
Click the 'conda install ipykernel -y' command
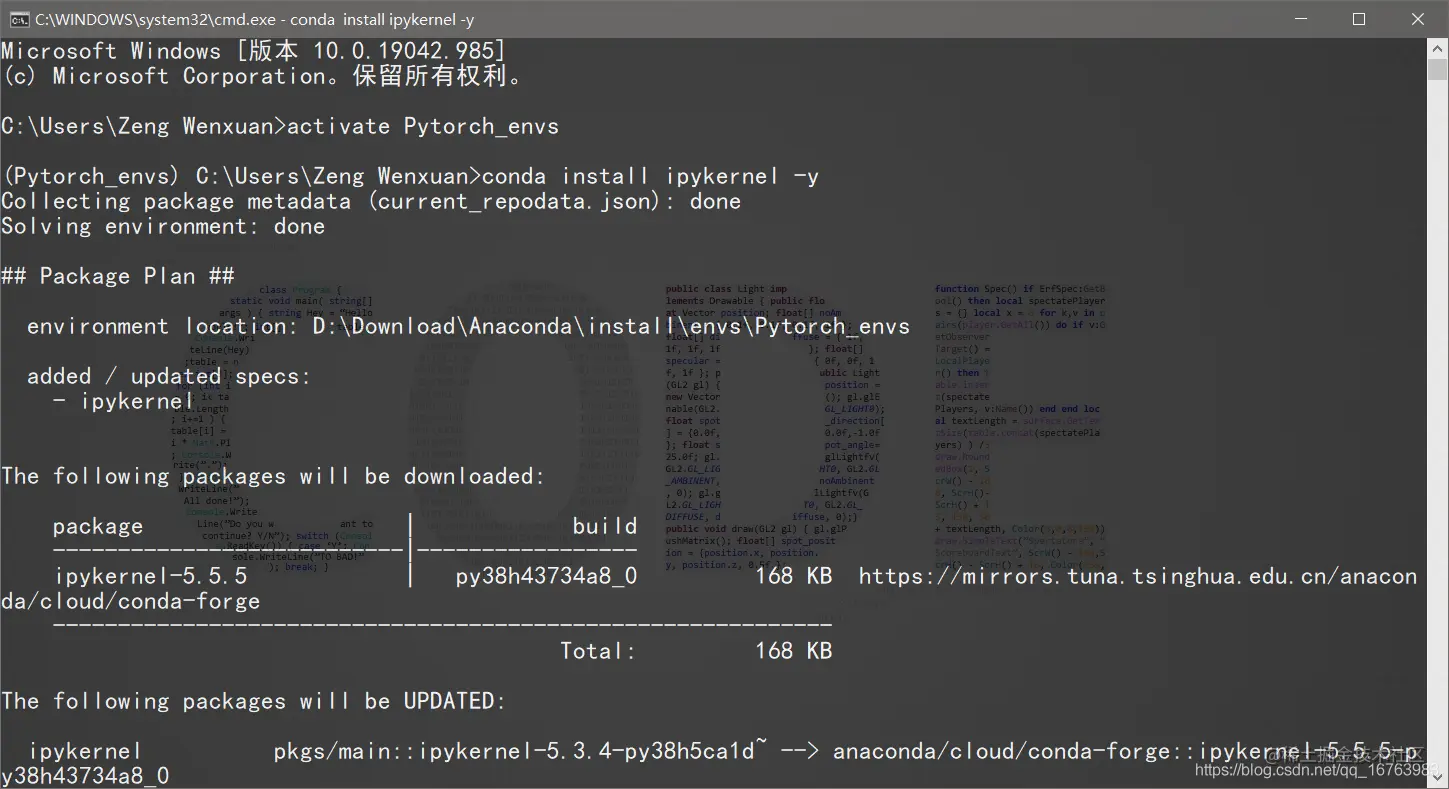pos(650,176)
